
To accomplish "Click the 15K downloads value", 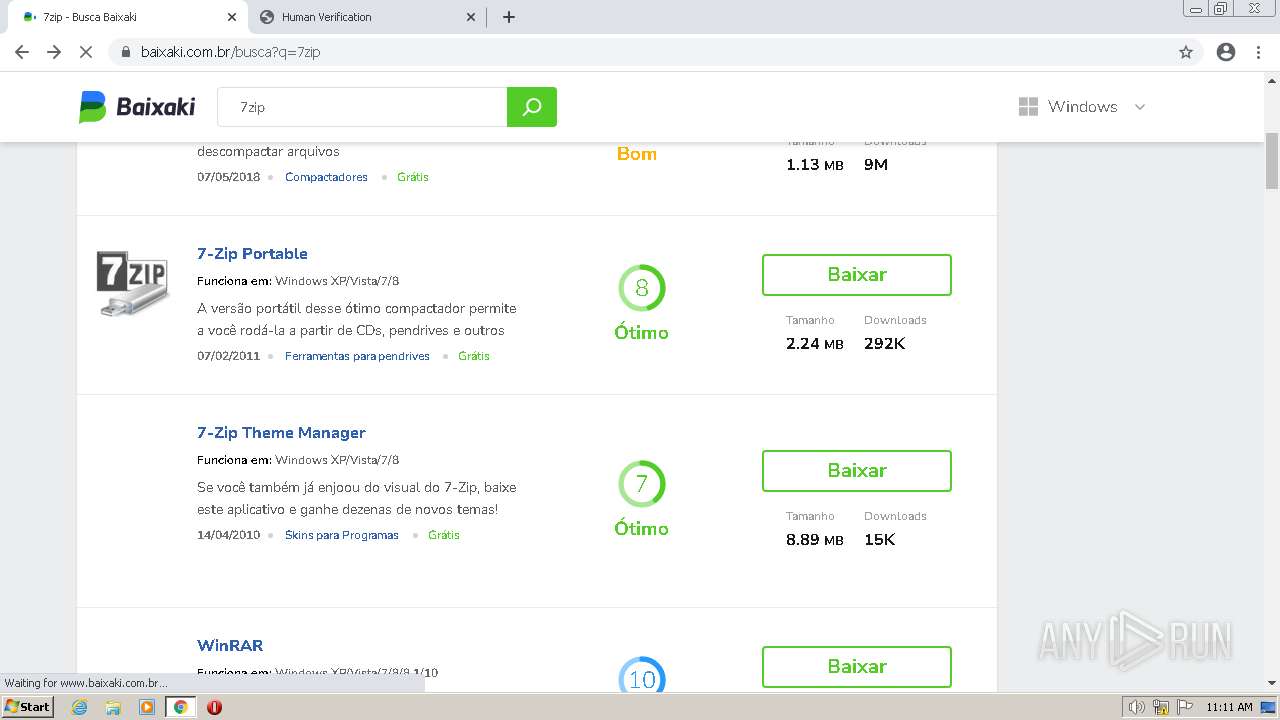I will point(880,540).
